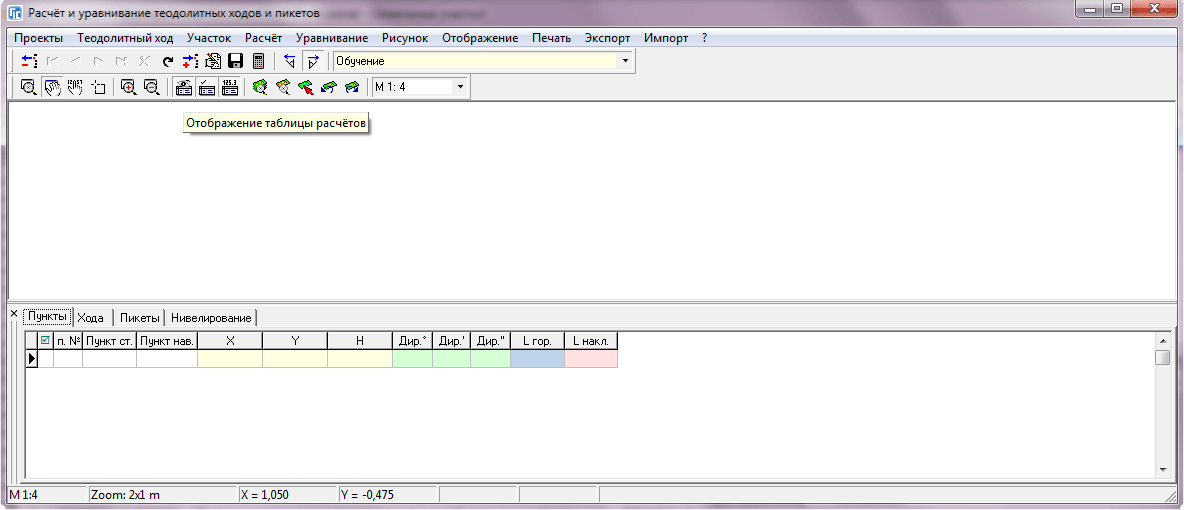This screenshot has height=510, width=1184.
Task: Click the zoom window magnifier icon
Action: tap(28, 87)
